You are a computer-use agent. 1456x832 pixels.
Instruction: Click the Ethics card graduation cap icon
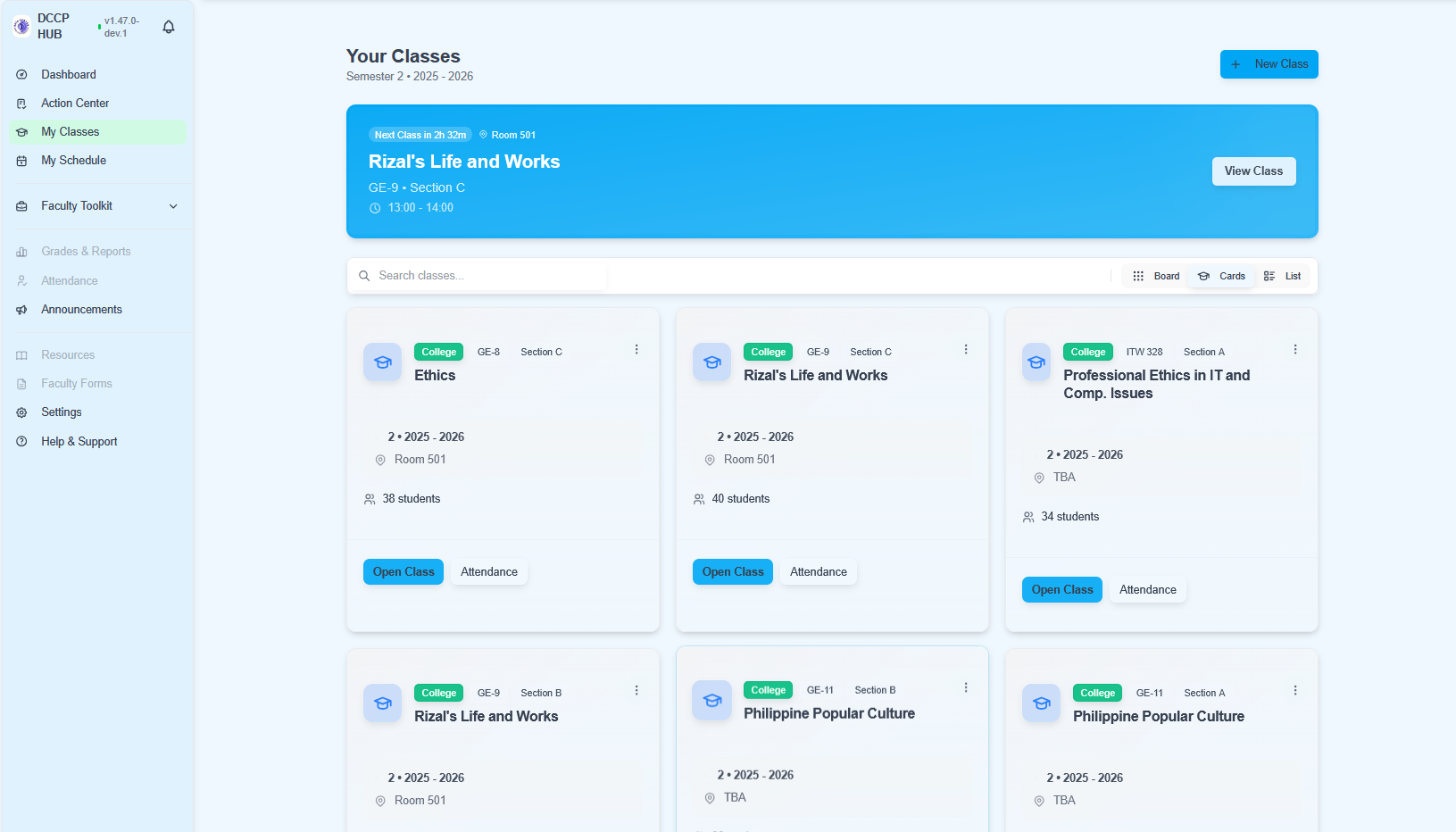click(x=383, y=362)
